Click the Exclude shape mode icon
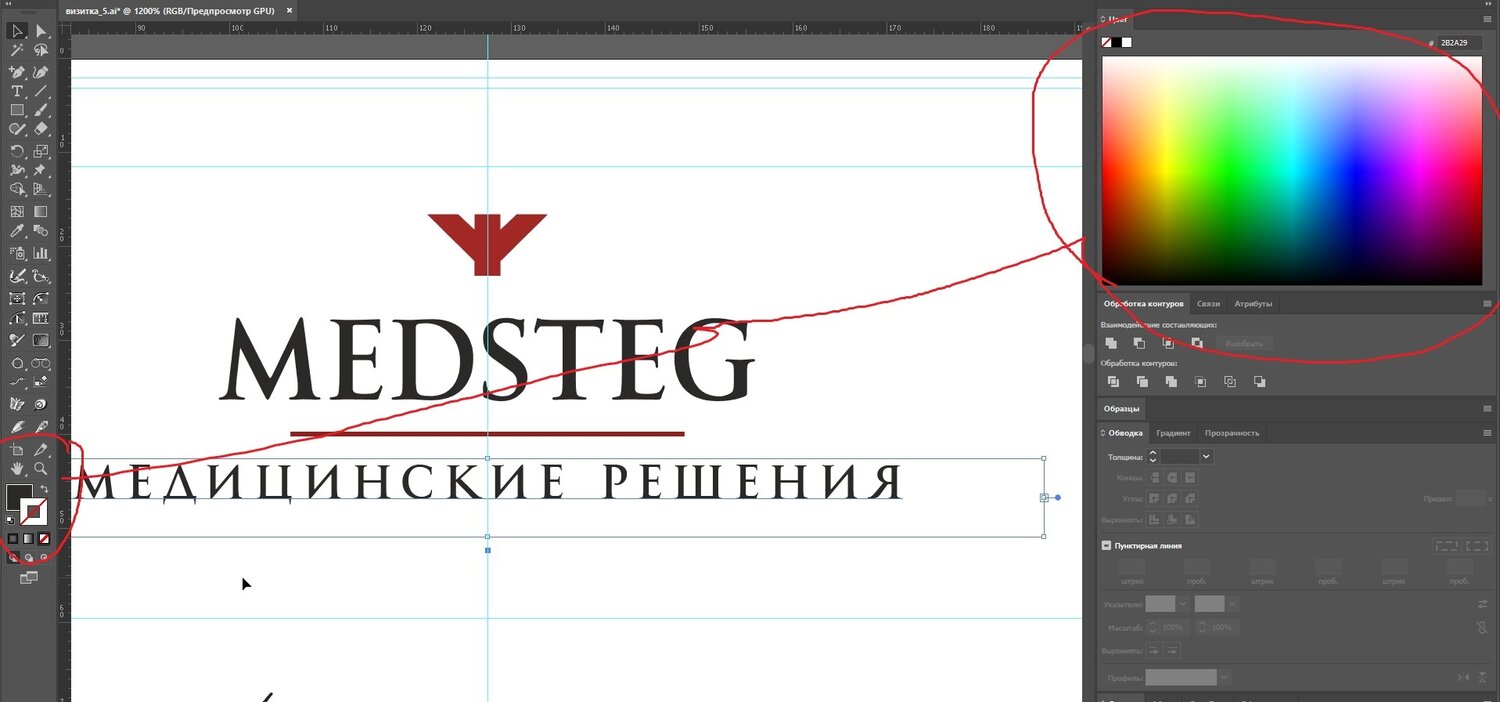The width and height of the screenshot is (1500, 702). 1197,343
